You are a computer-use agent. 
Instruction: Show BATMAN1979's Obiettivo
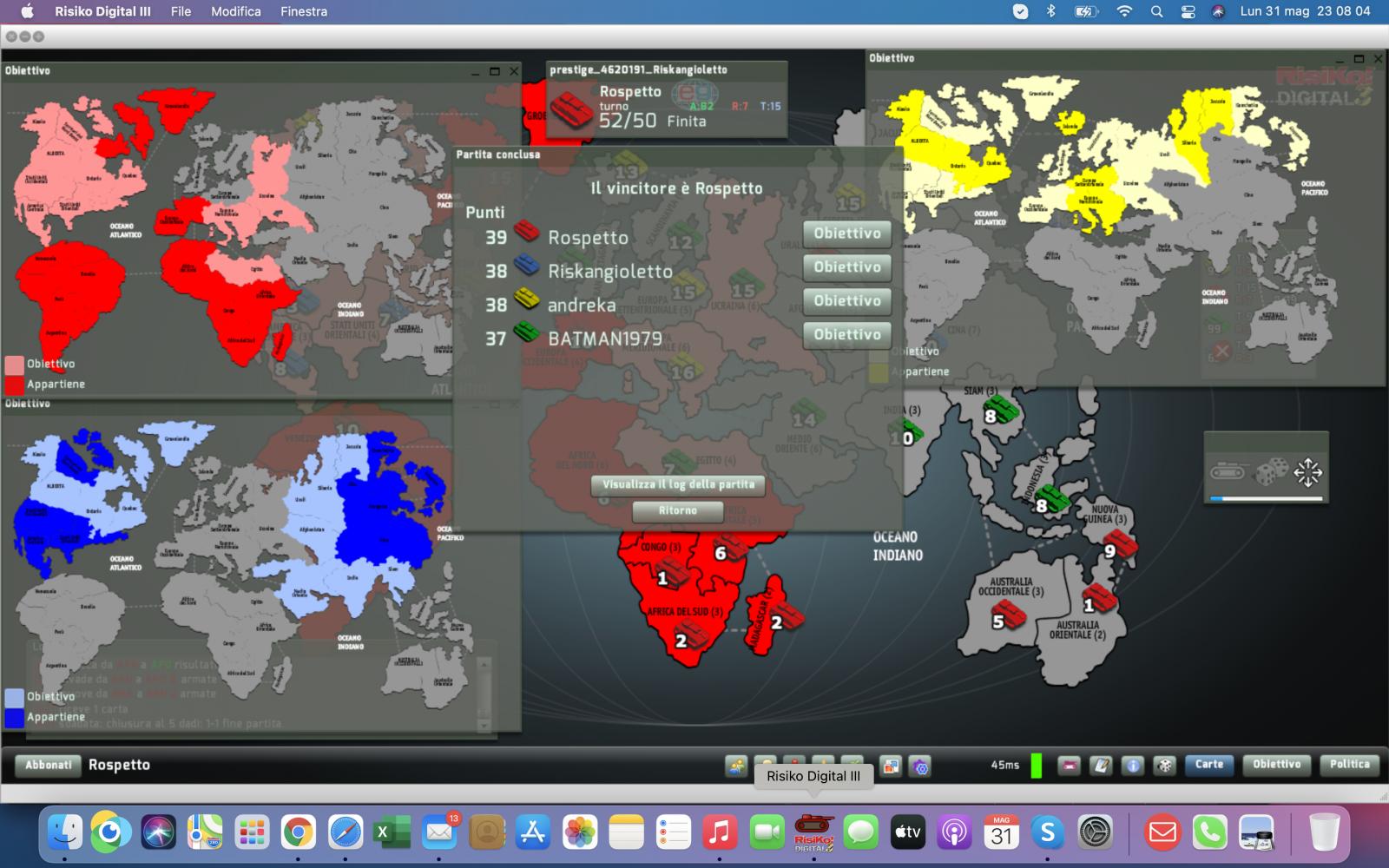point(847,335)
